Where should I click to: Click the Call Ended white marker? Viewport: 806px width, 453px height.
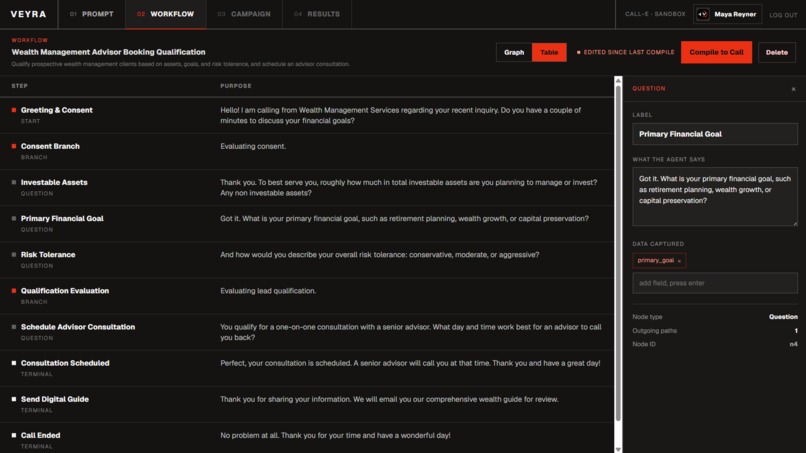[x=14, y=435]
